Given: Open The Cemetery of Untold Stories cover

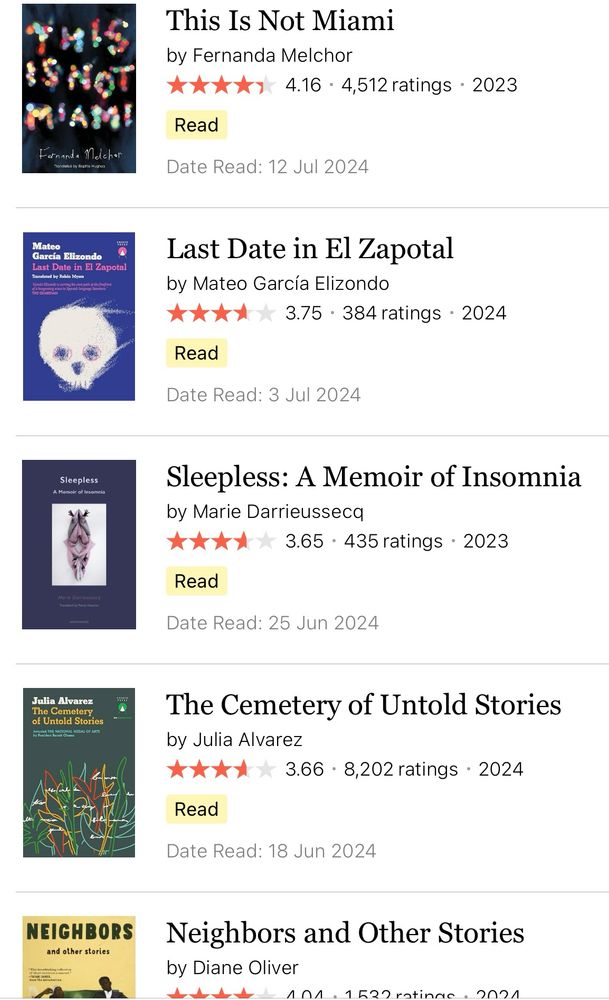Looking at the screenshot, I should (79, 772).
